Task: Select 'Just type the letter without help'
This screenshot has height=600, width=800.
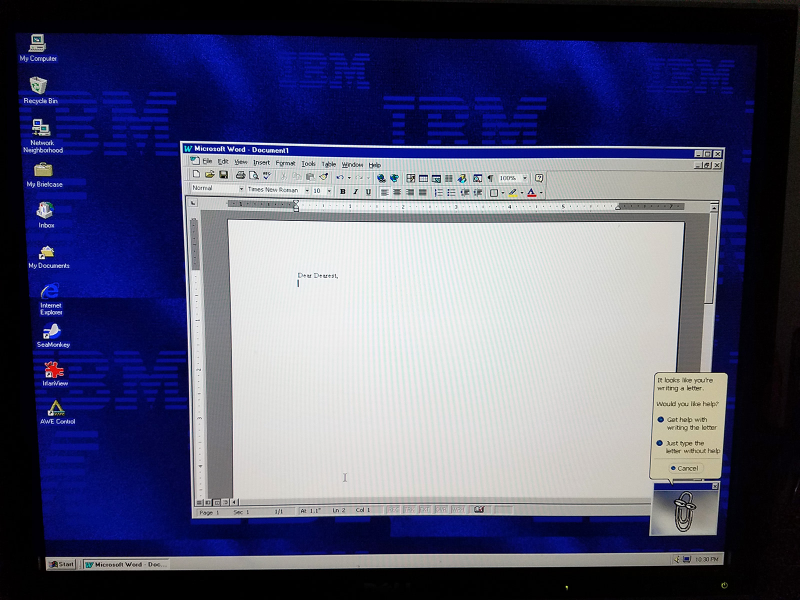Action: [x=688, y=447]
